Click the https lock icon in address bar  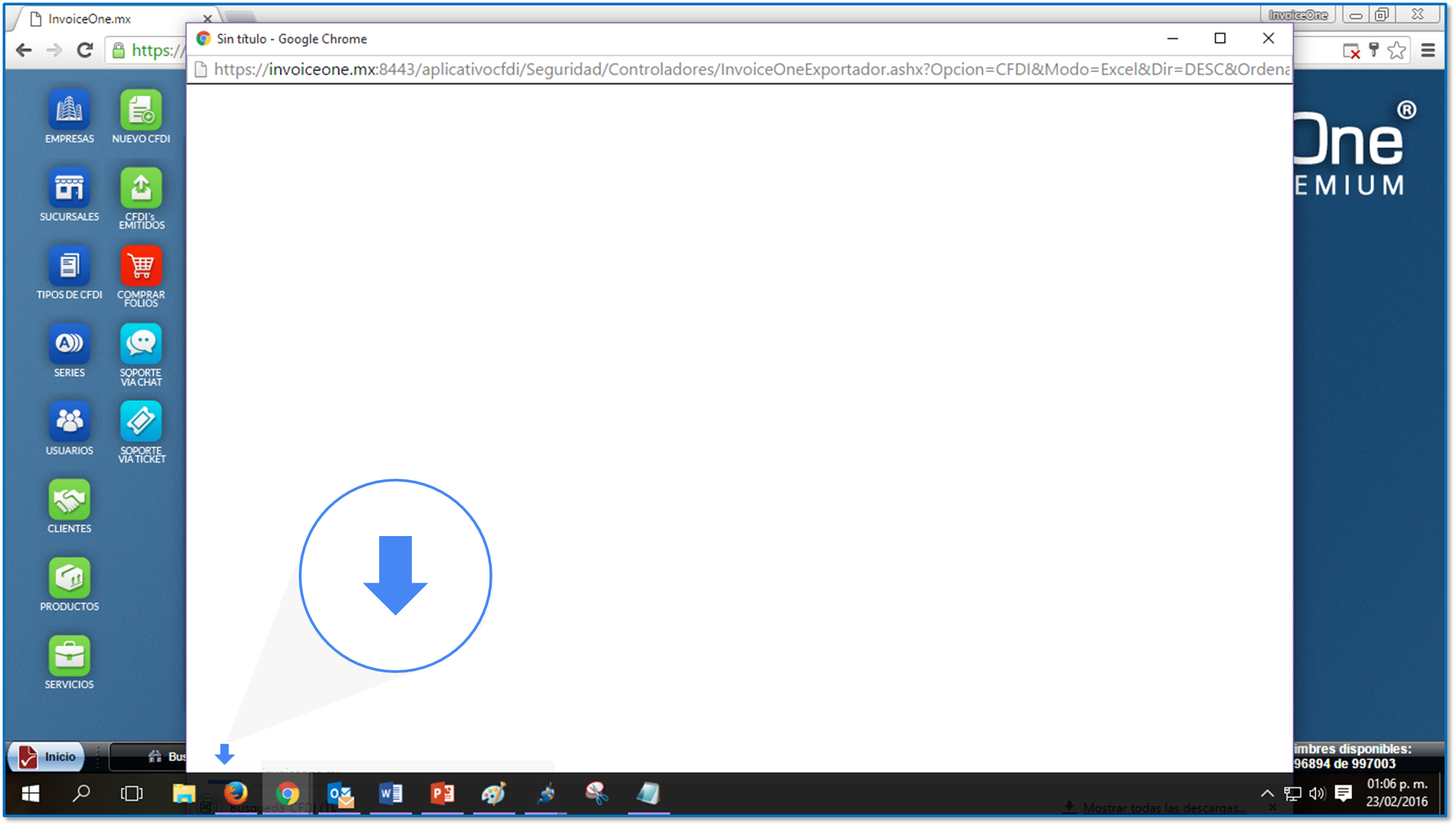click(119, 50)
